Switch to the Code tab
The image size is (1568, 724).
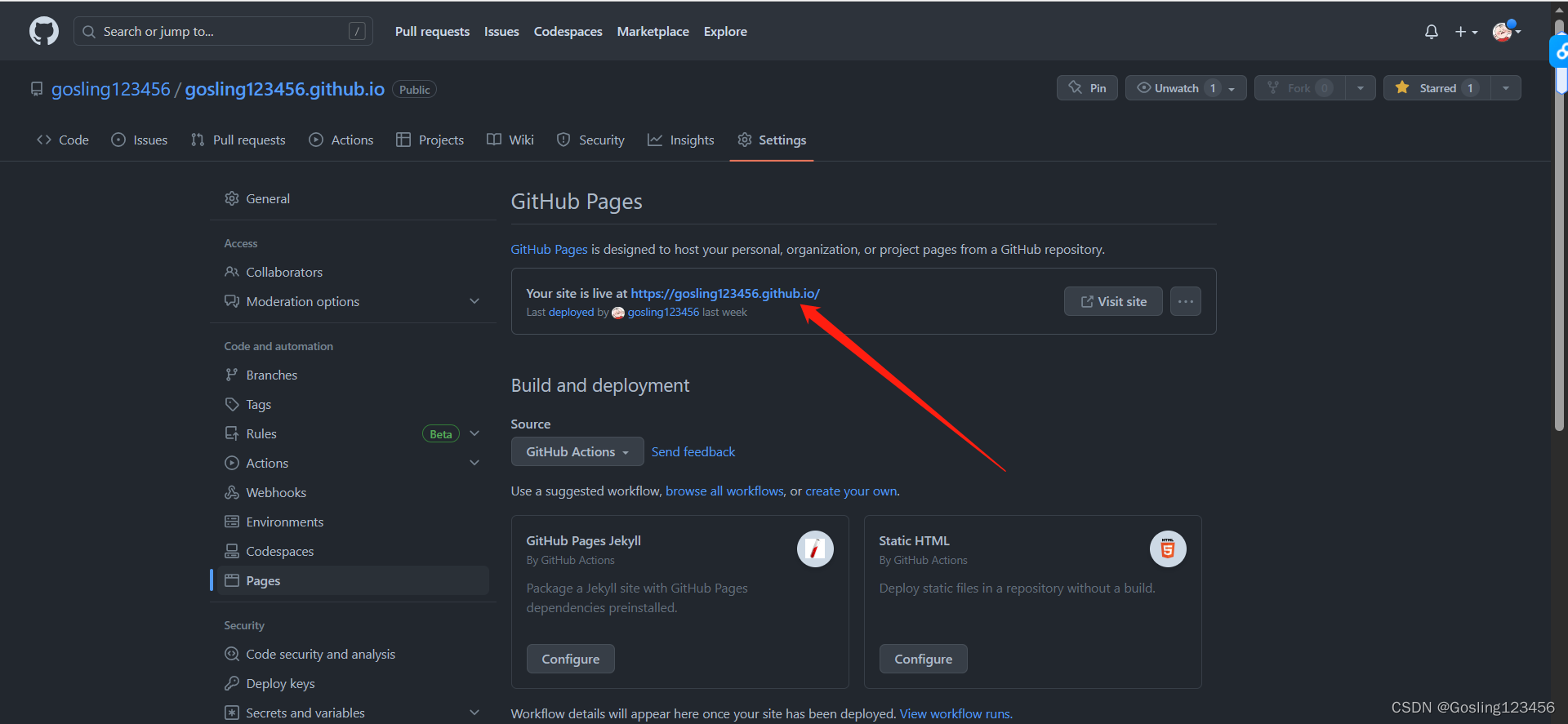click(x=63, y=140)
